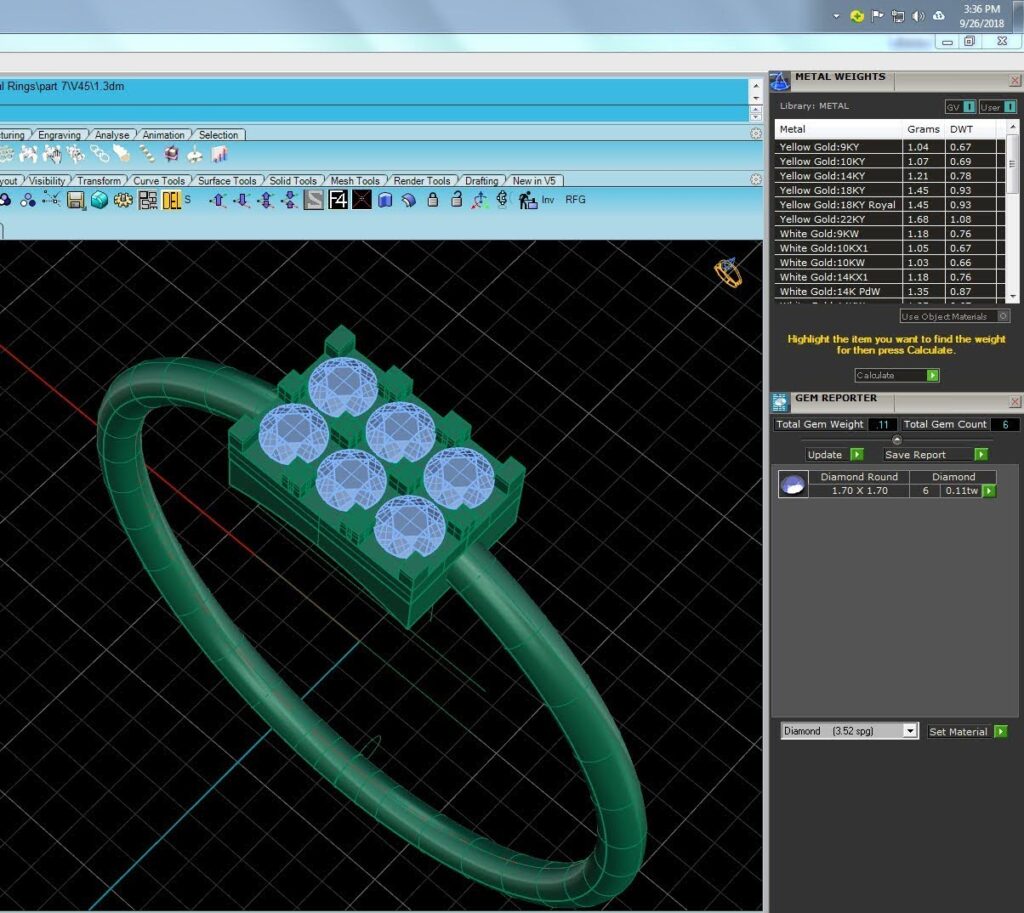This screenshot has width=1024, height=913.
Task: Click the bar chart analysis icon
Action: (219, 154)
